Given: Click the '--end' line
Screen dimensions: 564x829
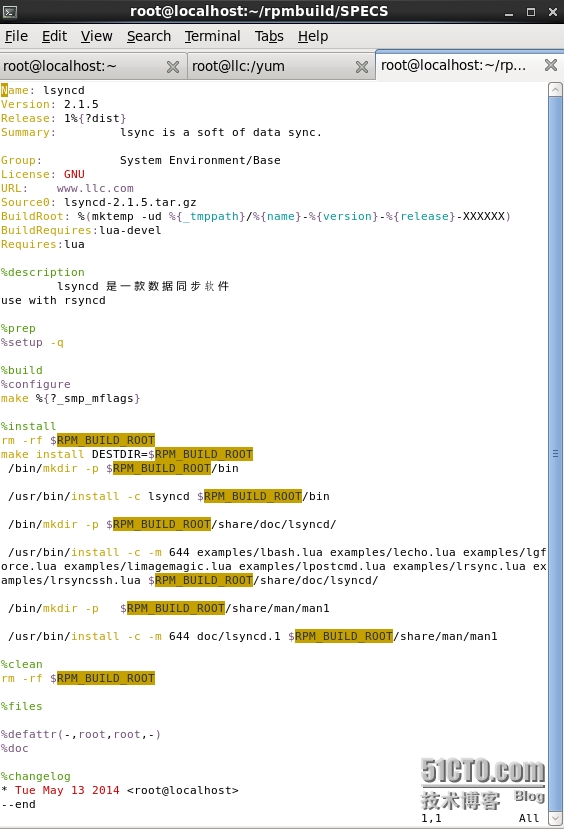Looking at the screenshot, I should [x=19, y=804].
